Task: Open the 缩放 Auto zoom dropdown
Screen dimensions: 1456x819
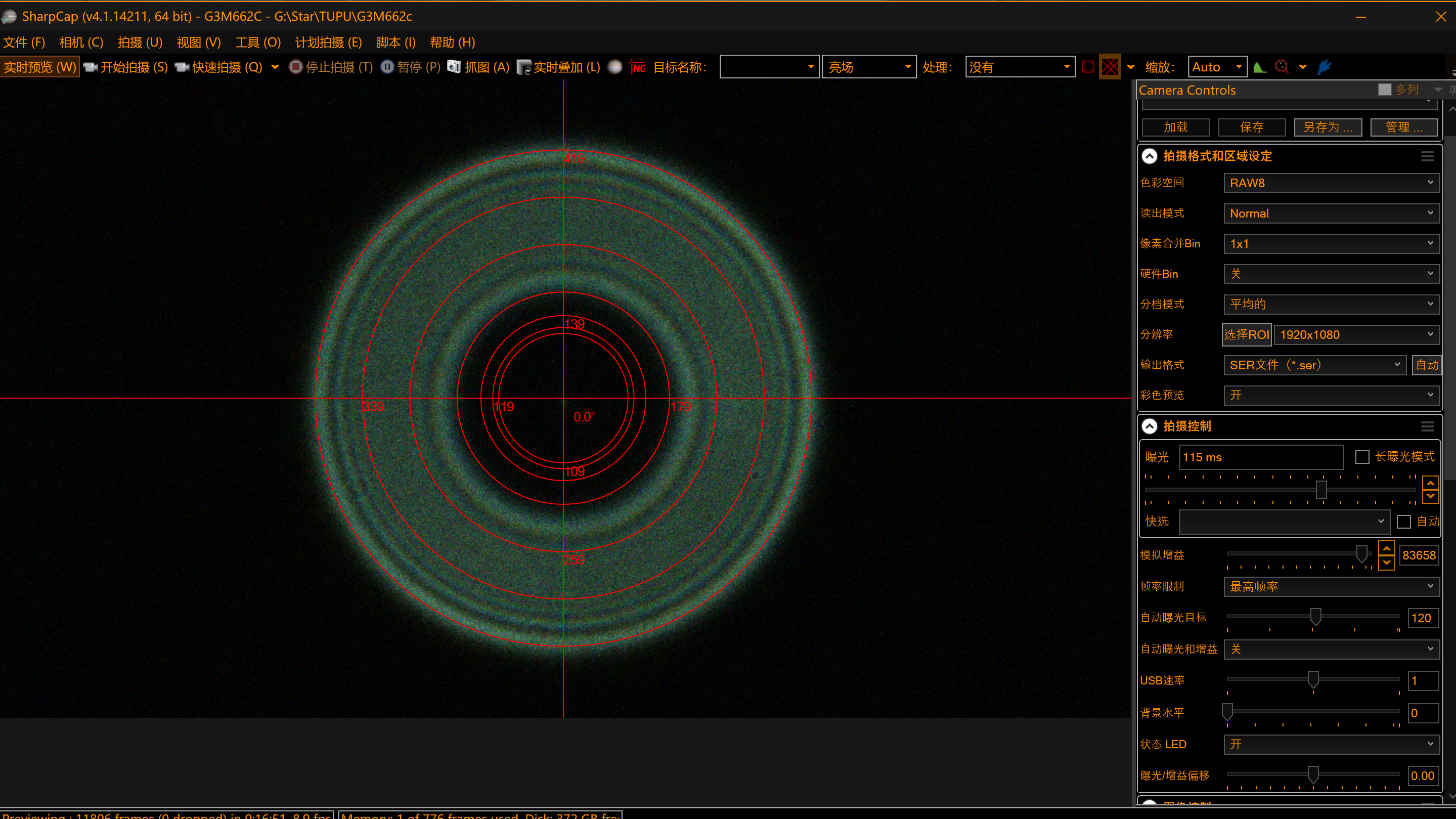Action: [1218, 67]
